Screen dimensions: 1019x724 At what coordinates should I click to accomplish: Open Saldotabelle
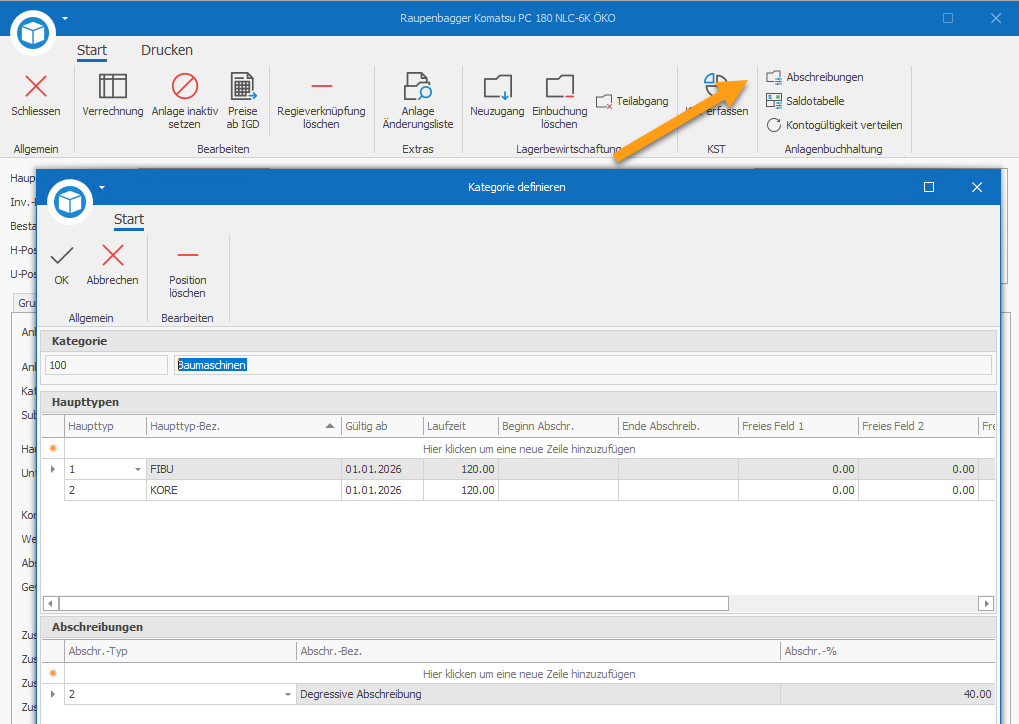(x=805, y=101)
